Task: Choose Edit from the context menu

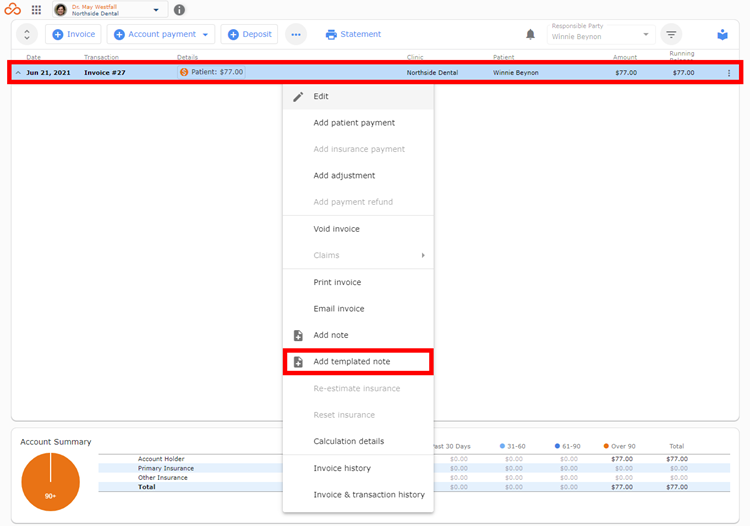Action: pyautogui.click(x=358, y=96)
